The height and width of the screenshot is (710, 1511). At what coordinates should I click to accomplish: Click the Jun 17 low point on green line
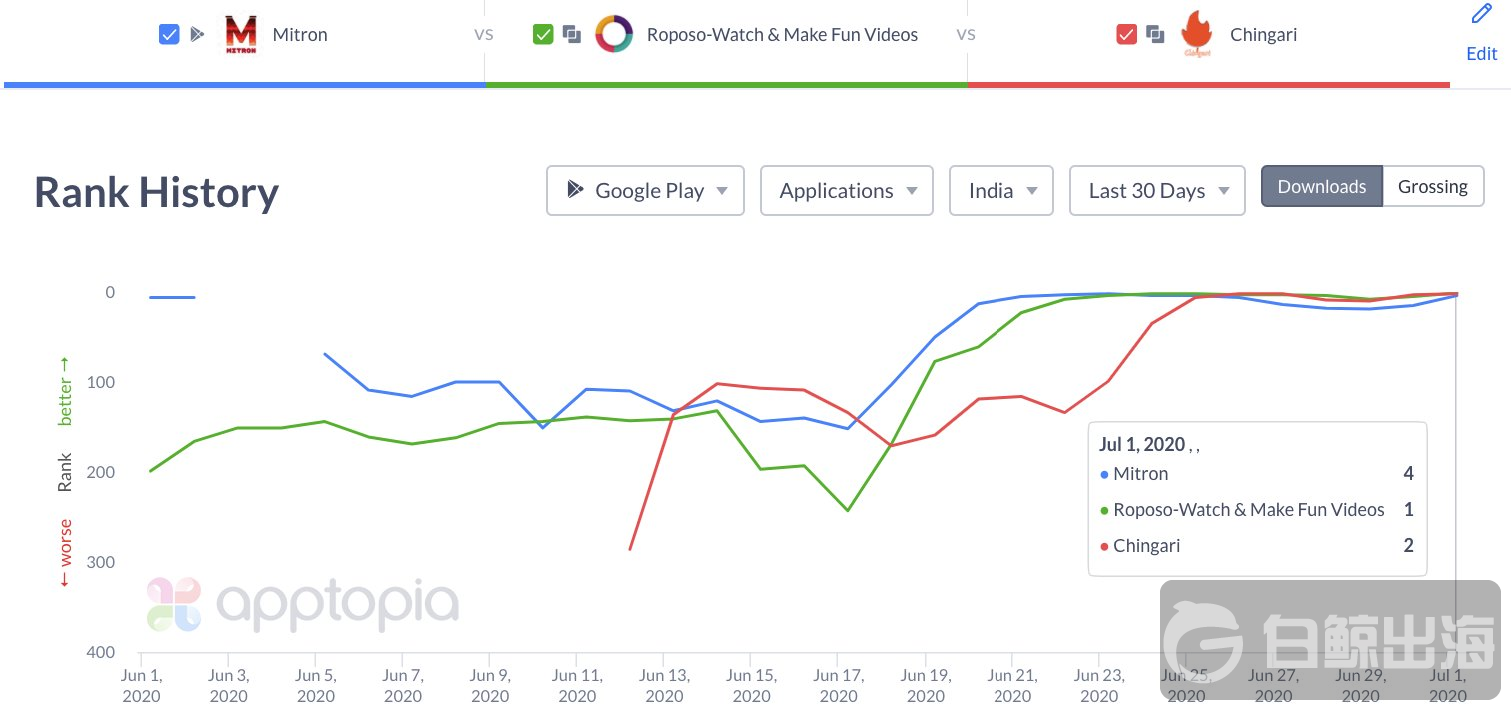pos(848,510)
